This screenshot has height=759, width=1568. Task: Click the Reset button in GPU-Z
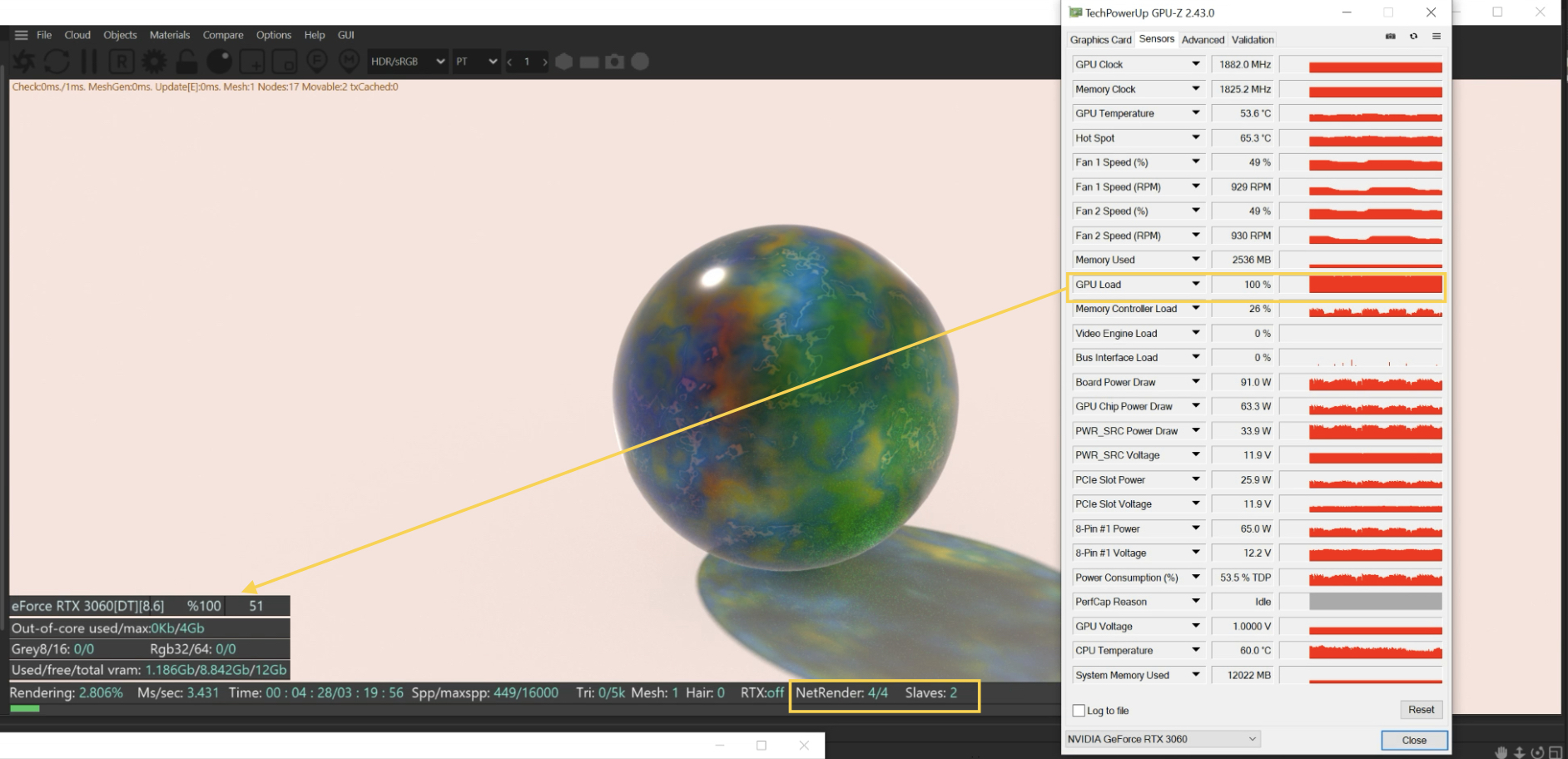[1421, 710]
